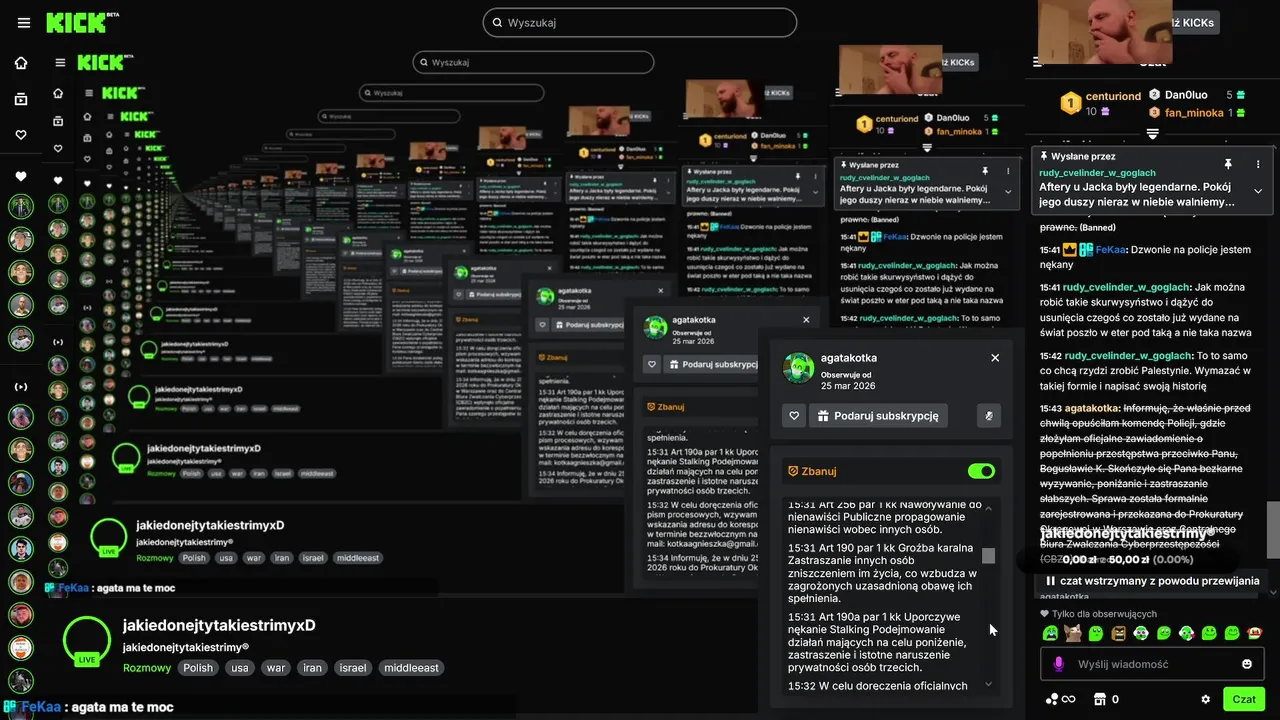Open chat settings via the gear icon
Viewport: 1280px width, 720px height.
point(1205,699)
